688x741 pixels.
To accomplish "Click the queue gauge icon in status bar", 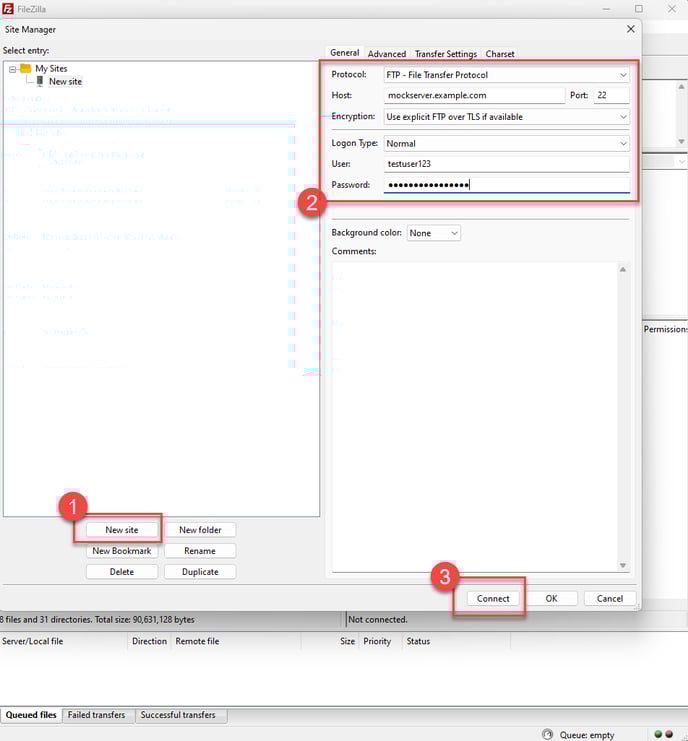I will [x=547, y=734].
